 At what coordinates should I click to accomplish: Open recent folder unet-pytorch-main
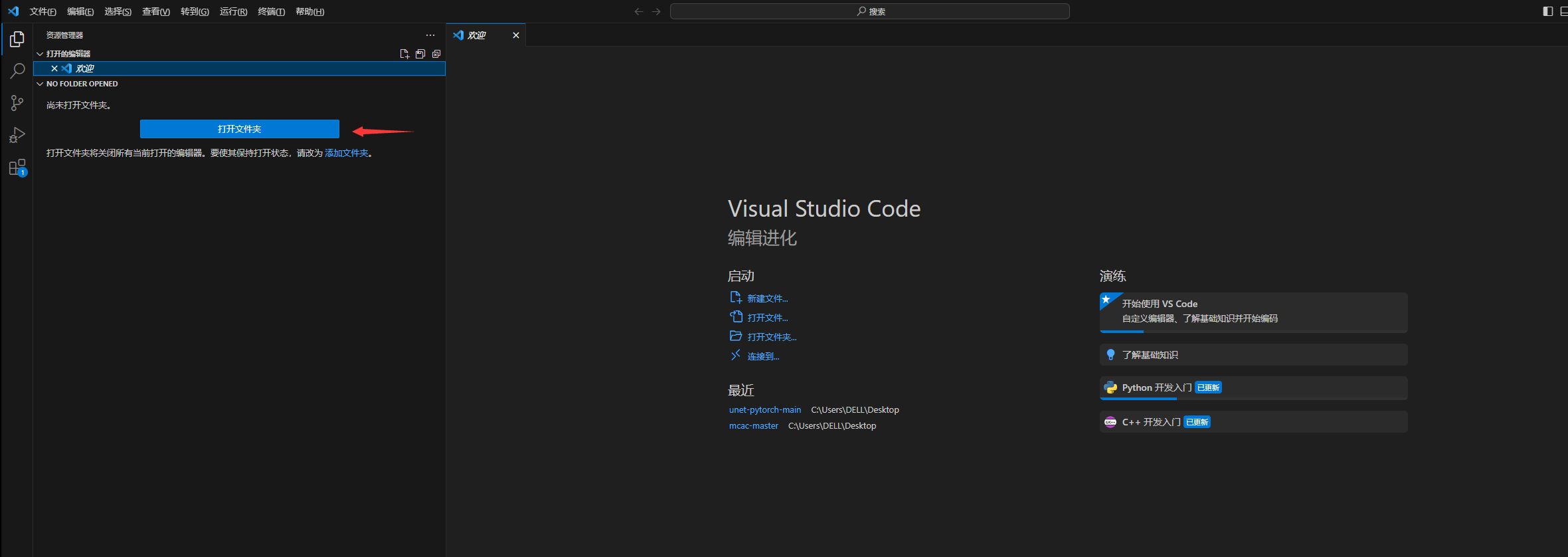pyautogui.click(x=765, y=410)
